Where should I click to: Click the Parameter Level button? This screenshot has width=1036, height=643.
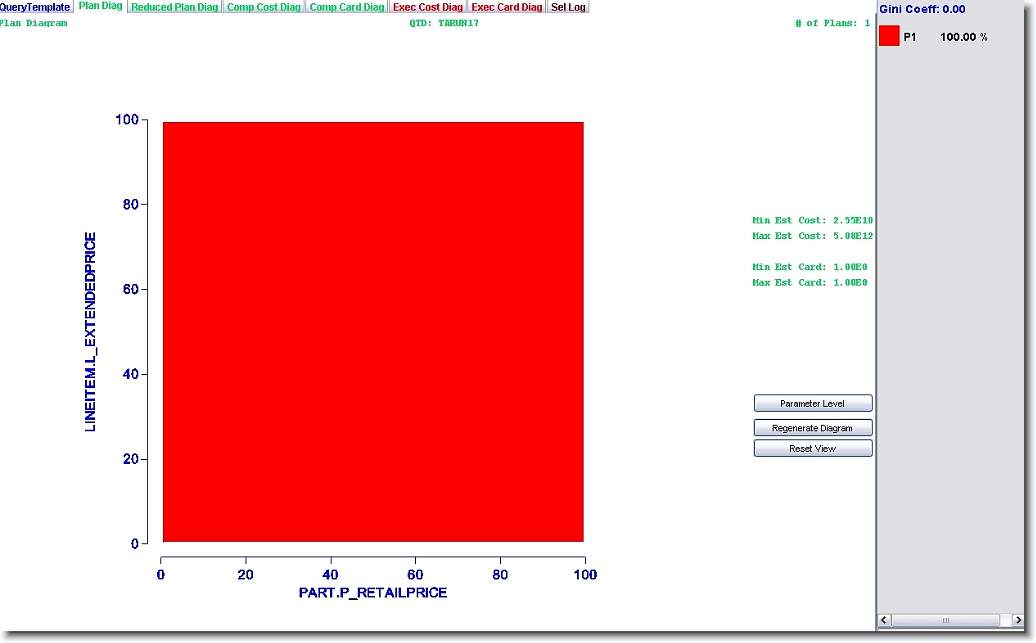pos(812,404)
